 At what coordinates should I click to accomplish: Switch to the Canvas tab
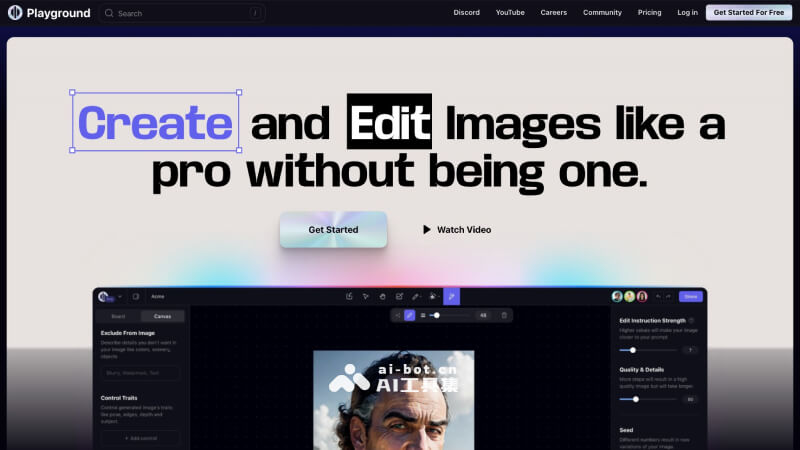(x=162, y=316)
